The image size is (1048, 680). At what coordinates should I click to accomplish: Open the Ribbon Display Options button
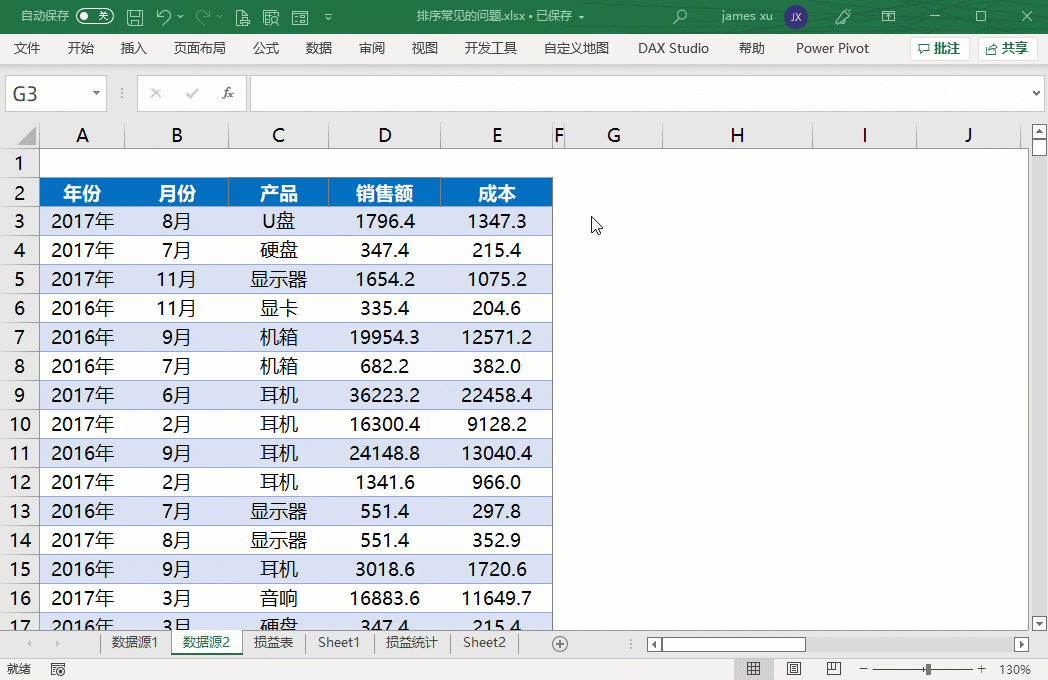click(x=888, y=17)
